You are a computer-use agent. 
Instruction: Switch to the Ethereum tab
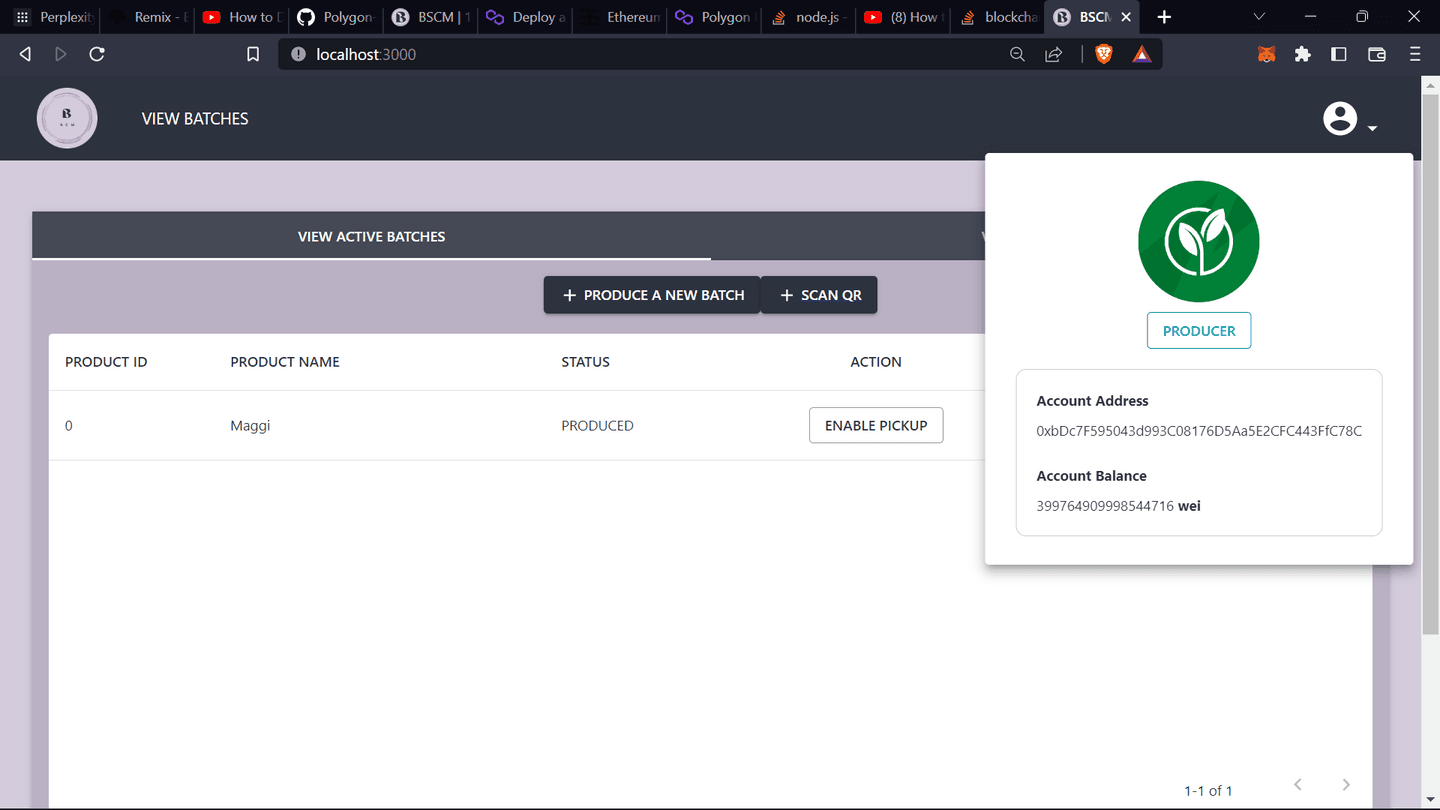click(619, 17)
